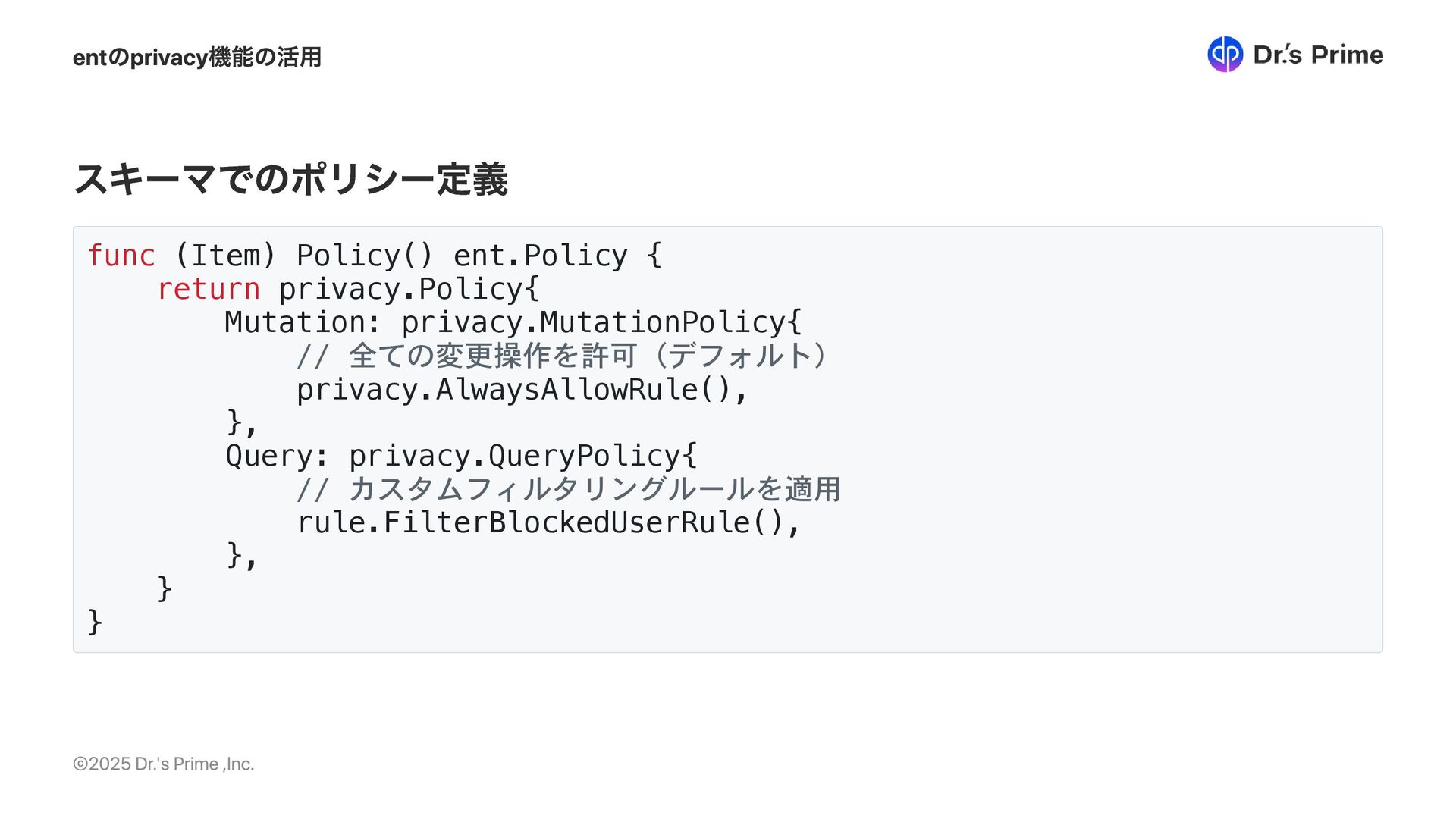Click the ent.Policy return type

click(540, 256)
